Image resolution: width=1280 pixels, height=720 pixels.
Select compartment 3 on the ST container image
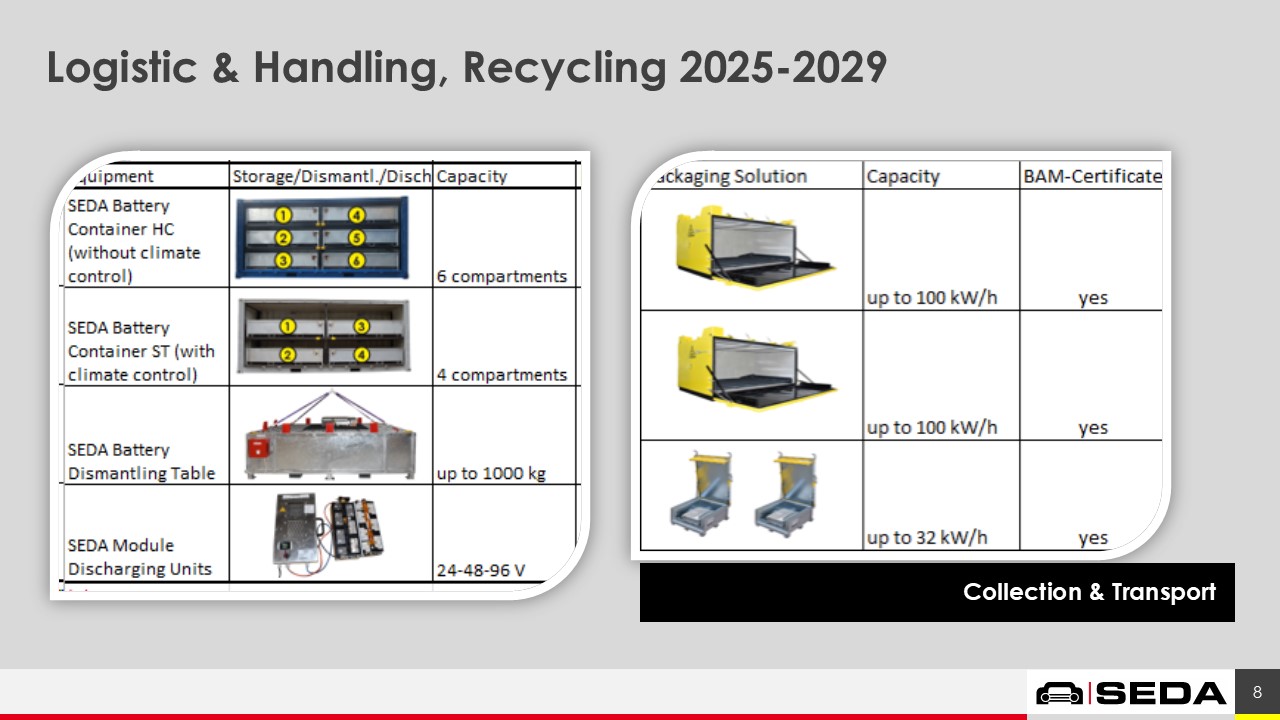[x=361, y=326]
